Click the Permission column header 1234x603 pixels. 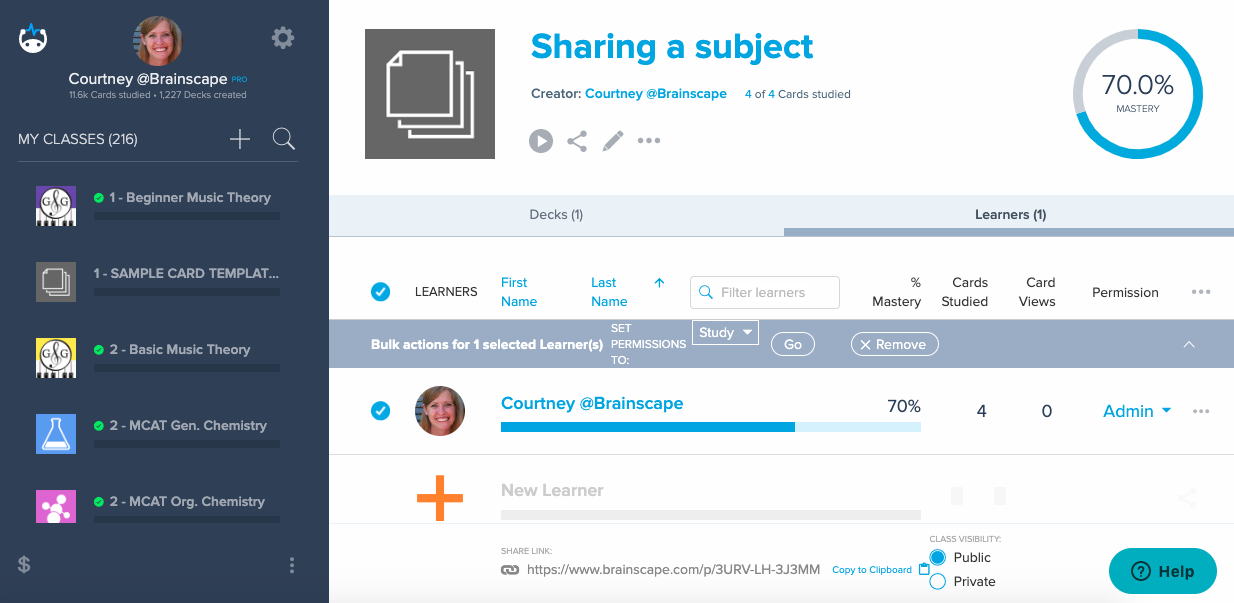tap(1125, 293)
